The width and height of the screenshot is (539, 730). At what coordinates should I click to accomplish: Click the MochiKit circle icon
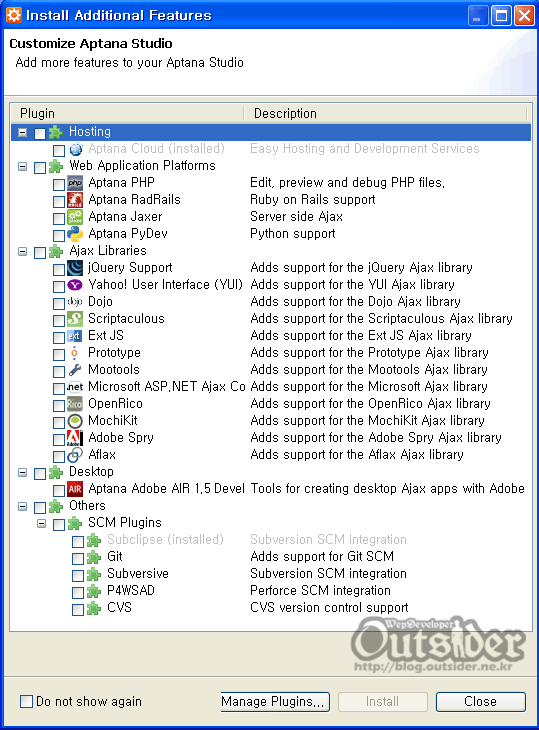coord(75,421)
